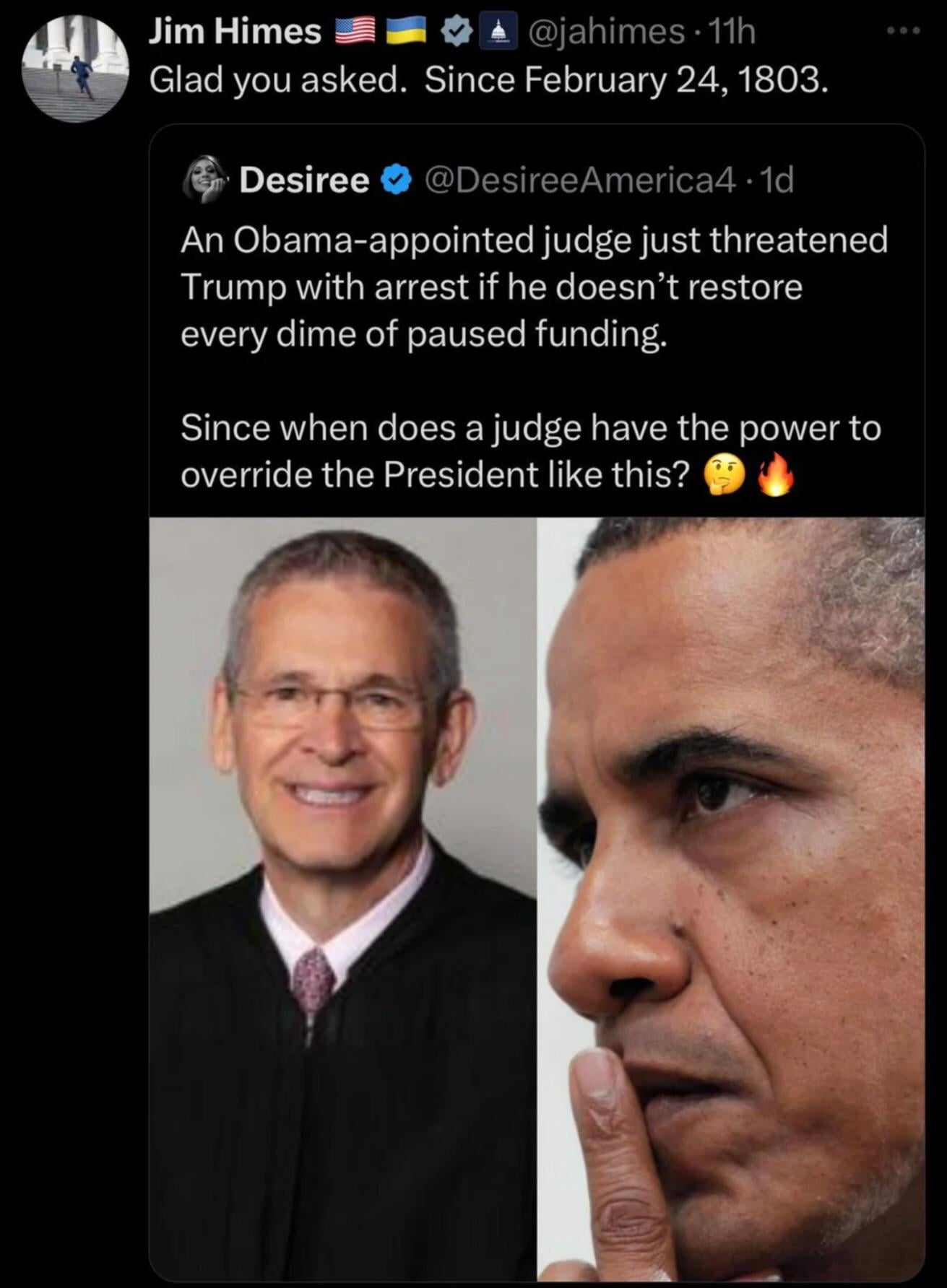This screenshot has width=947, height=1288.
Task: Click the 1d timestamp on quoted tweet
Action: pos(777,180)
